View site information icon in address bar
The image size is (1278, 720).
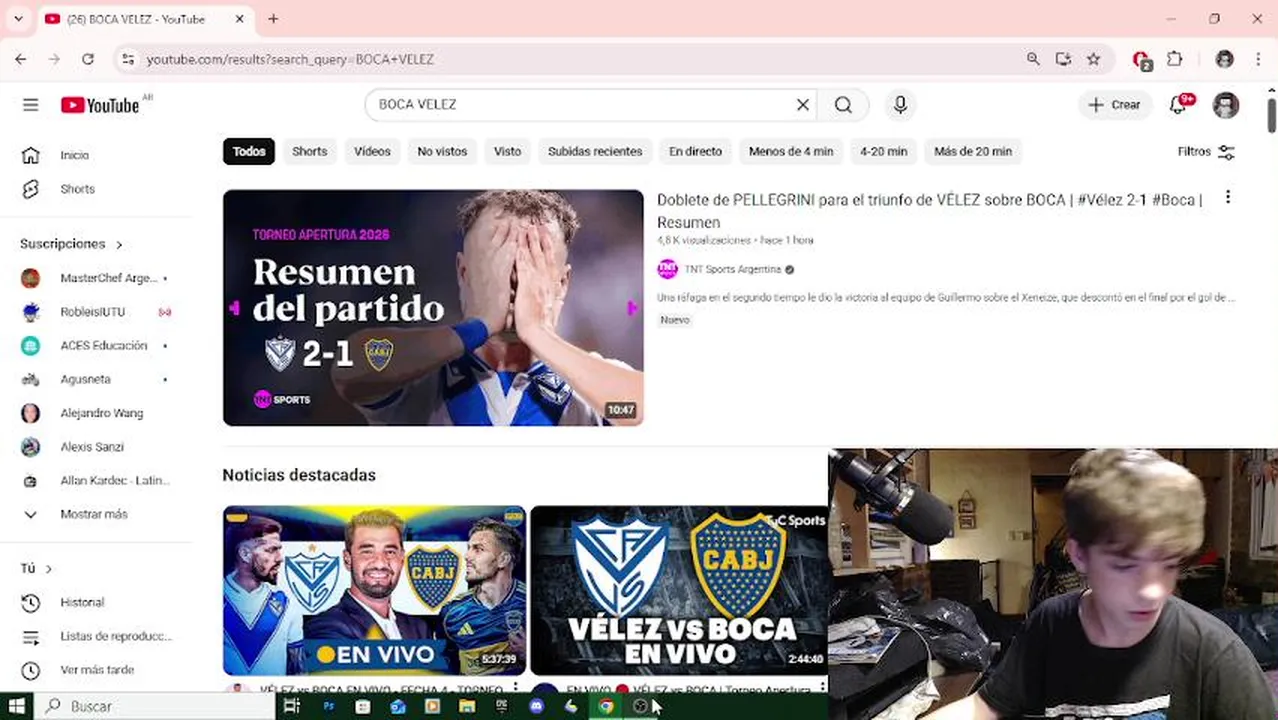(x=128, y=59)
